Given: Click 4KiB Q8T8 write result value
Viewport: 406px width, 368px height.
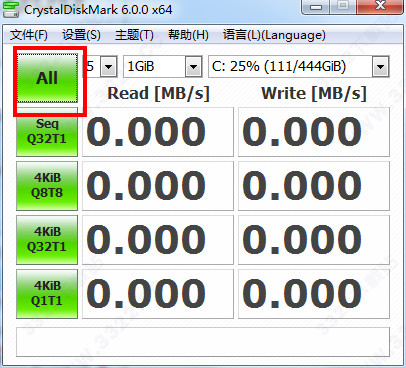Looking at the screenshot, I should point(314,186).
